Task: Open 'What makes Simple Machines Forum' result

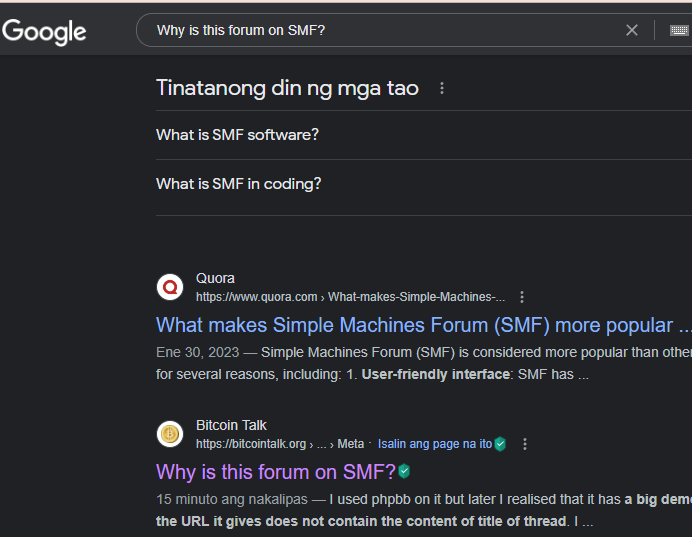Action: coord(424,326)
